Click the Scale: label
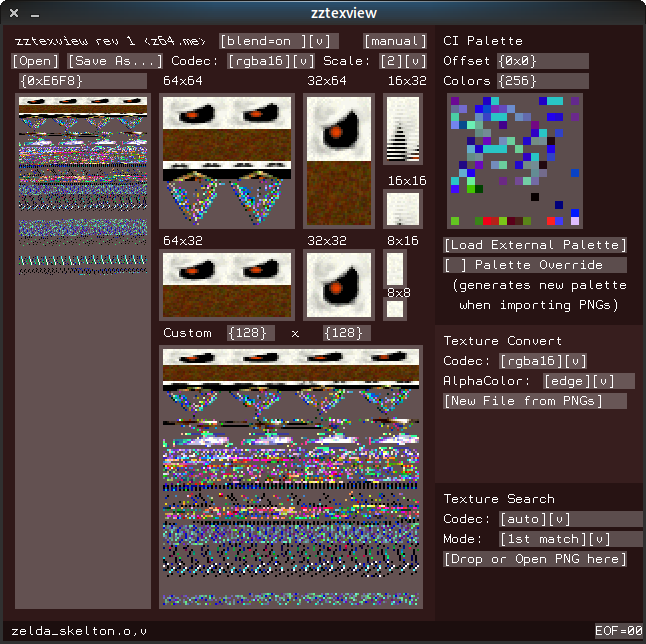The width and height of the screenshot is (646, 644). pos(346,61)
